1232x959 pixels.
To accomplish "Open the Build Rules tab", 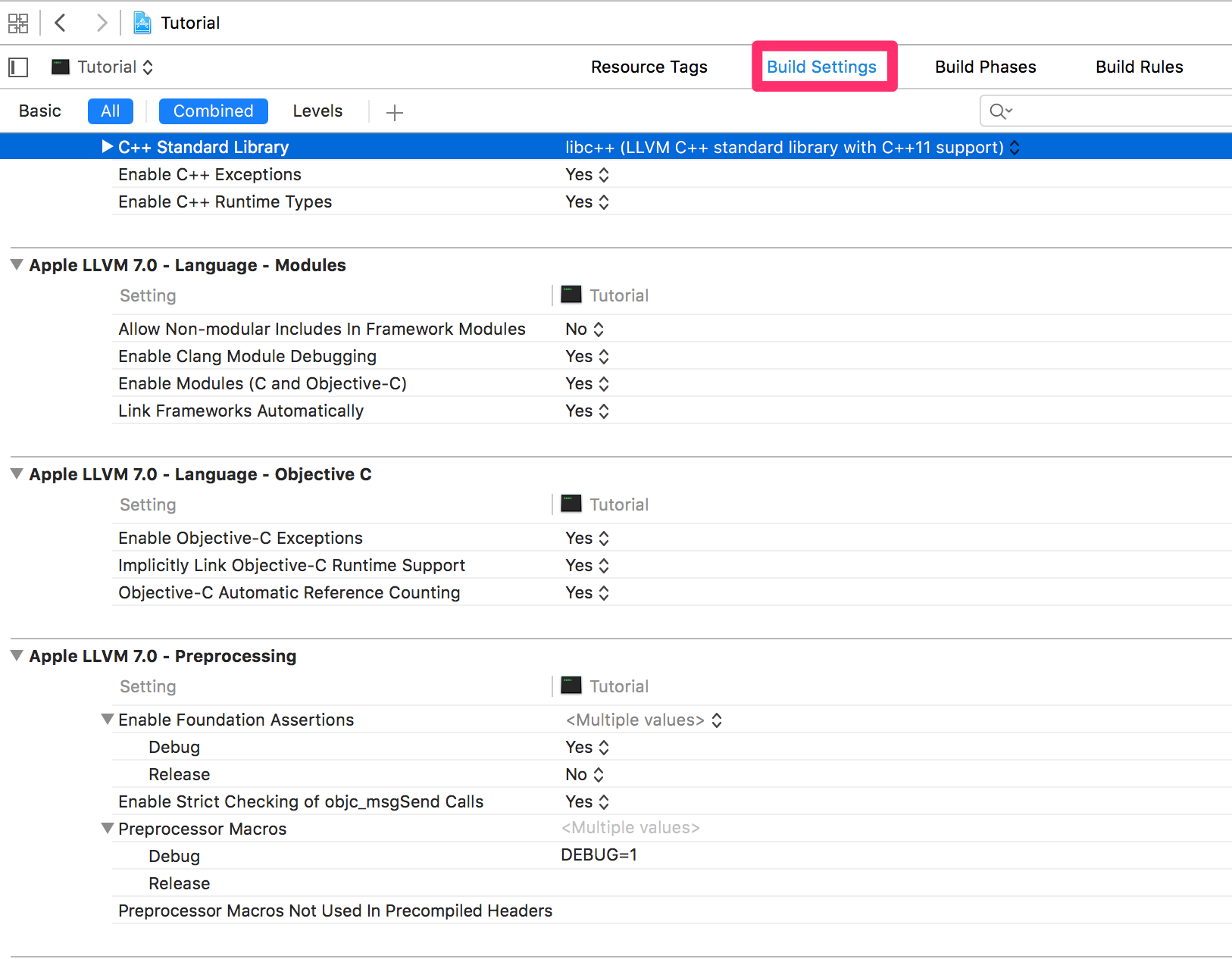I will click(1140, 67).
